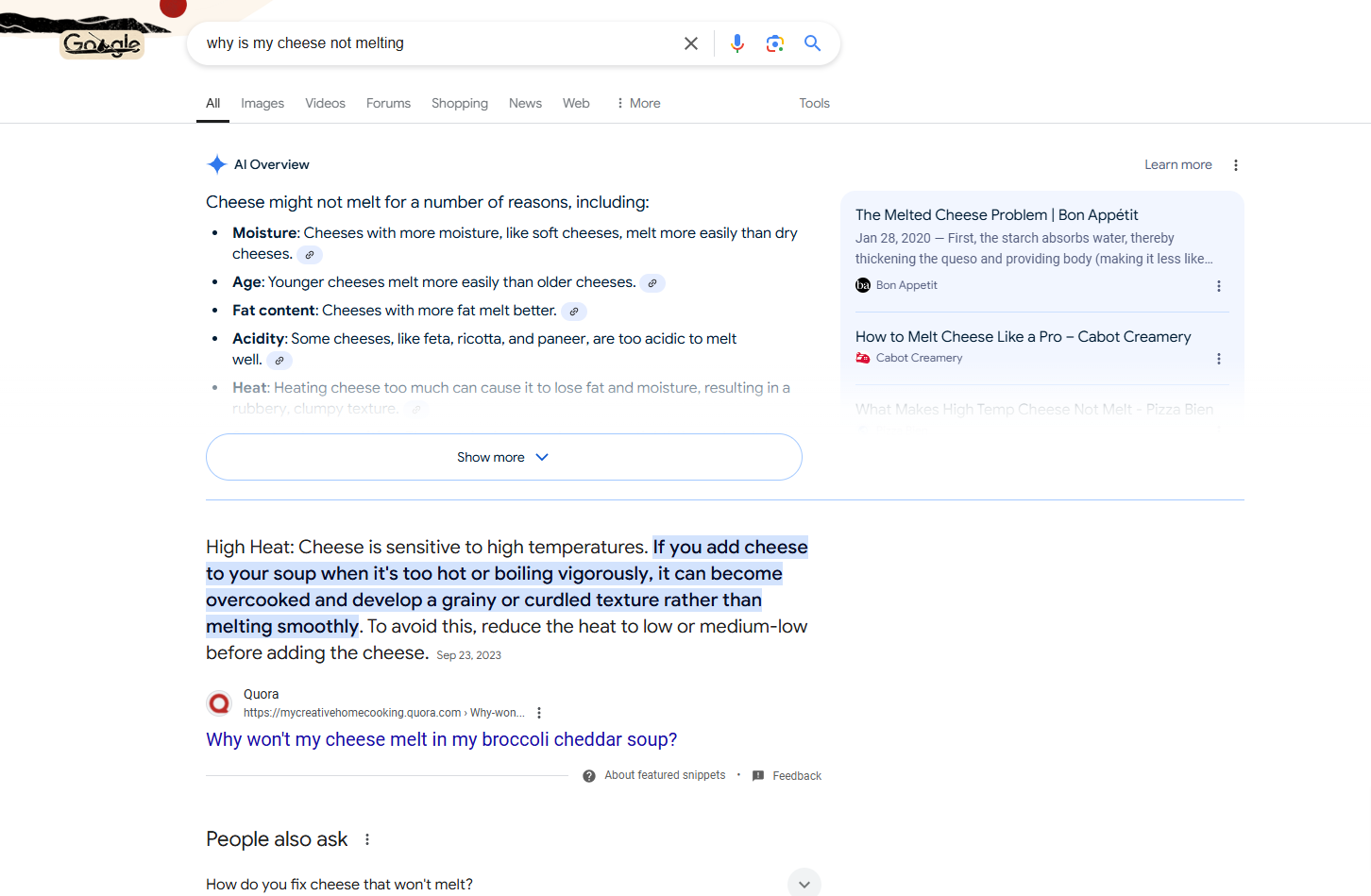Switch to the Videos tab
1371x896 pixels.
(325, 104)
